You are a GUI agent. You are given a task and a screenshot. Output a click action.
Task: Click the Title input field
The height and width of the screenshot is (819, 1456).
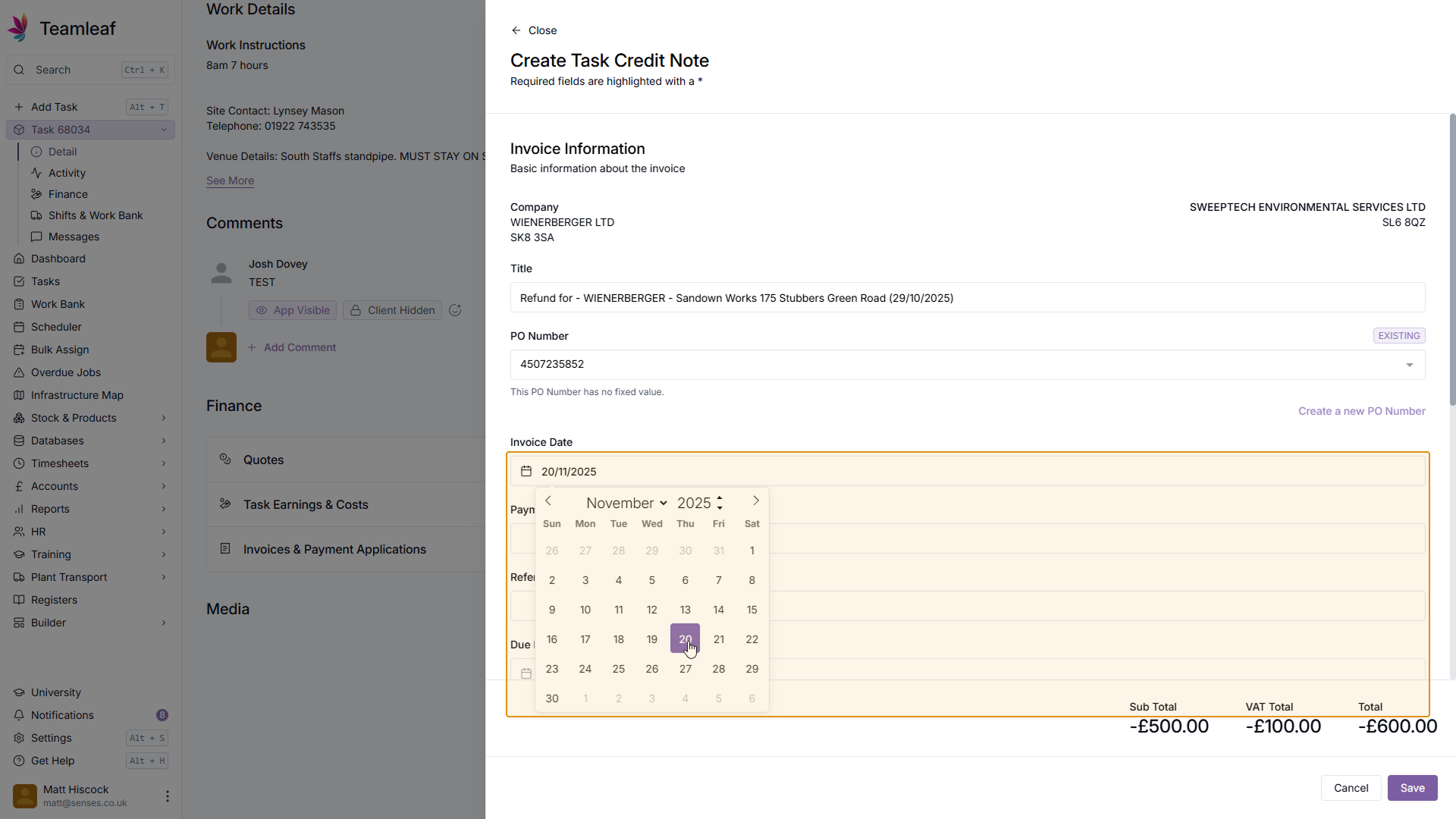point(967,298)
